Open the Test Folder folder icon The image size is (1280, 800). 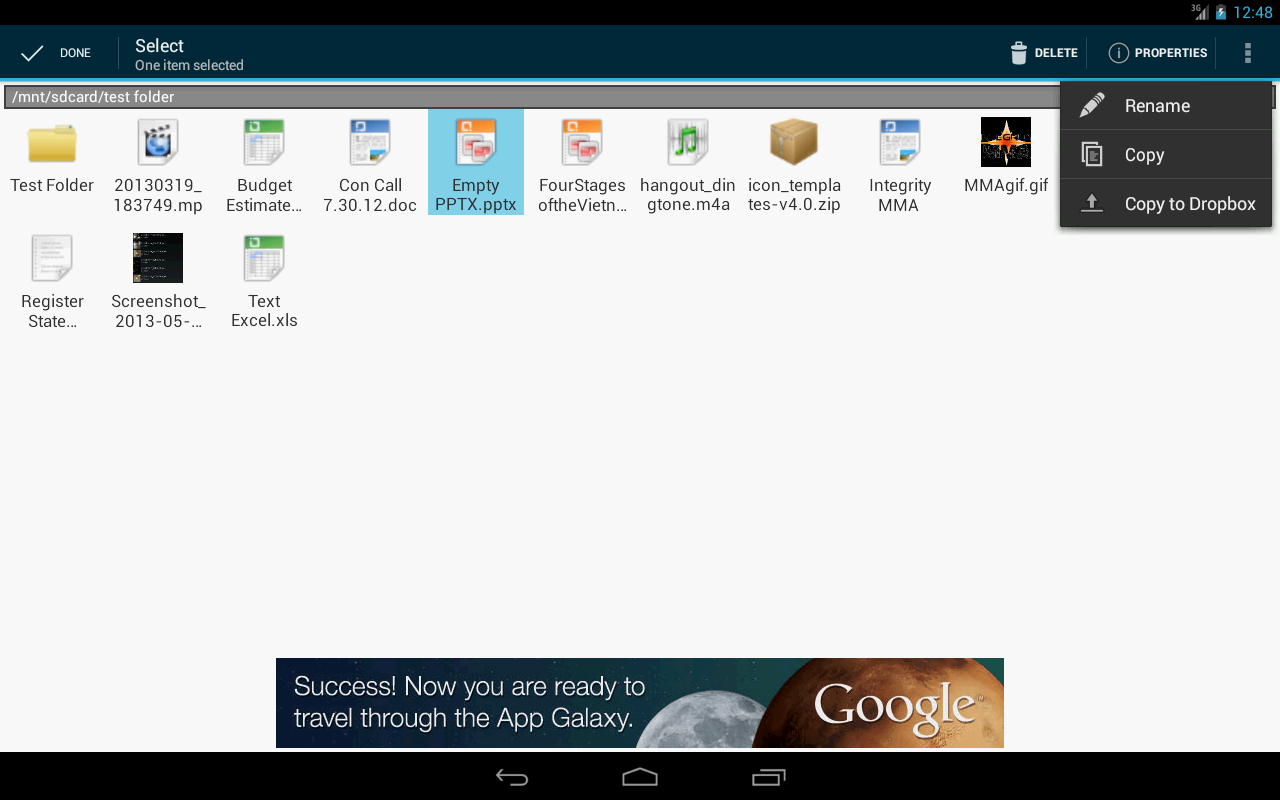(x=52, y=143)
